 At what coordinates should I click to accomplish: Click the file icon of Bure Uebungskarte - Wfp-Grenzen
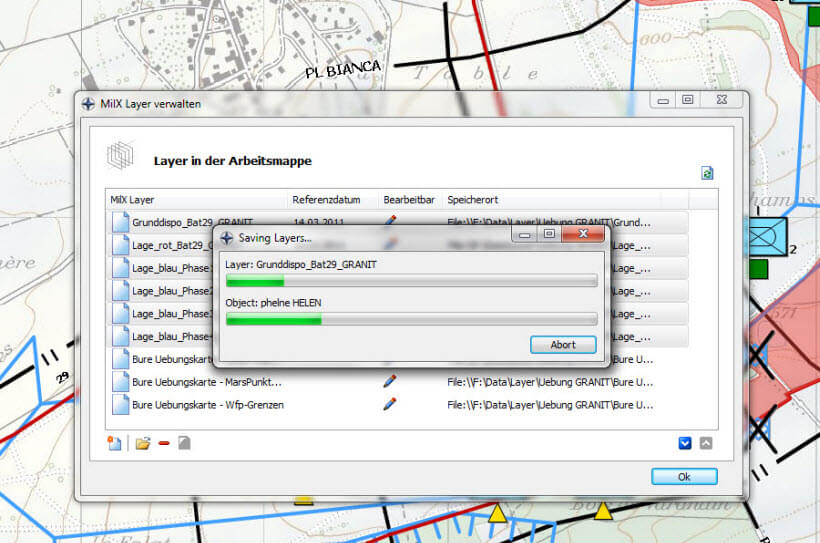(x=120, y=405)
